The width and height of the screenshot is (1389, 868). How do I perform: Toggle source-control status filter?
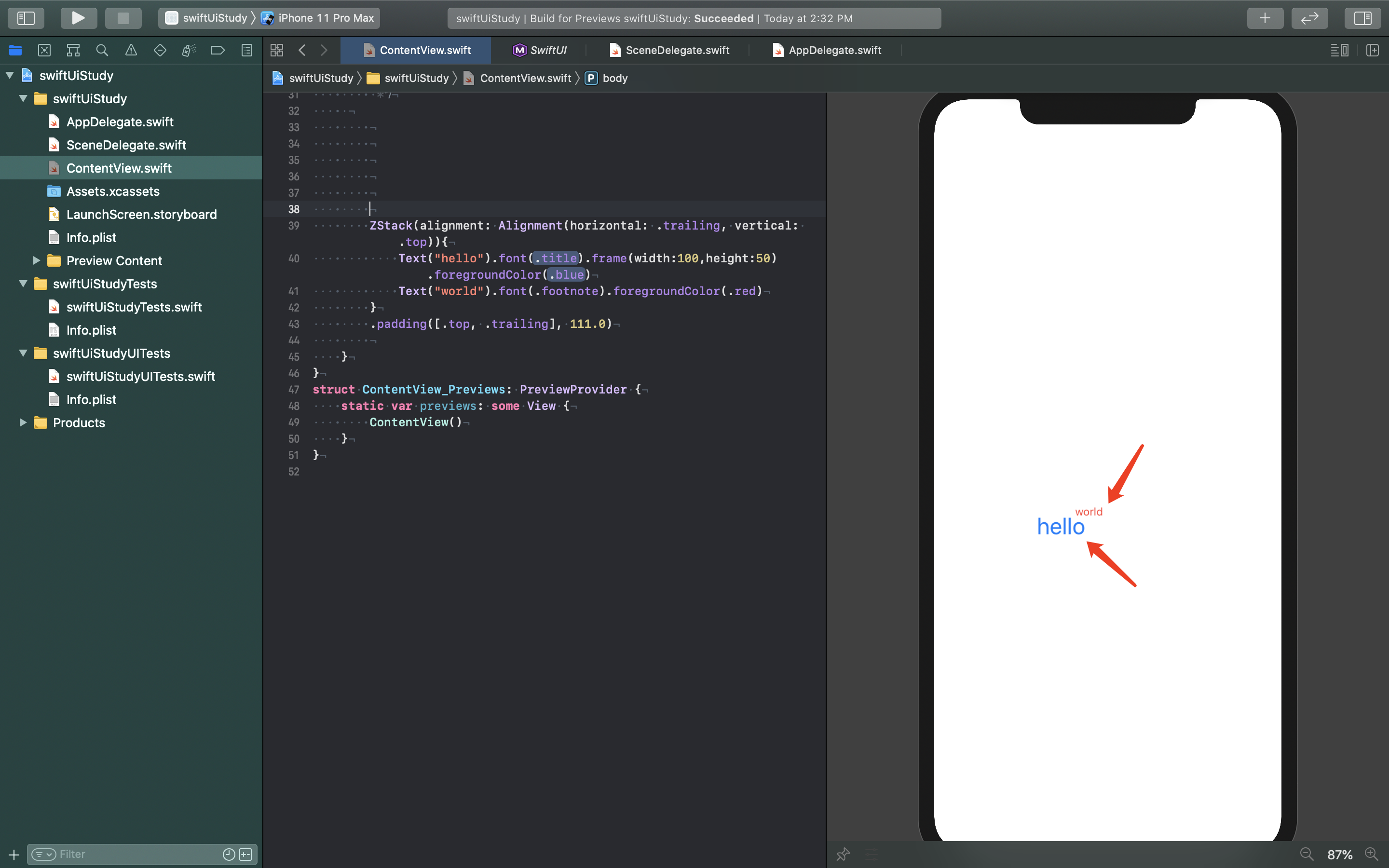(x=245, y=854)
